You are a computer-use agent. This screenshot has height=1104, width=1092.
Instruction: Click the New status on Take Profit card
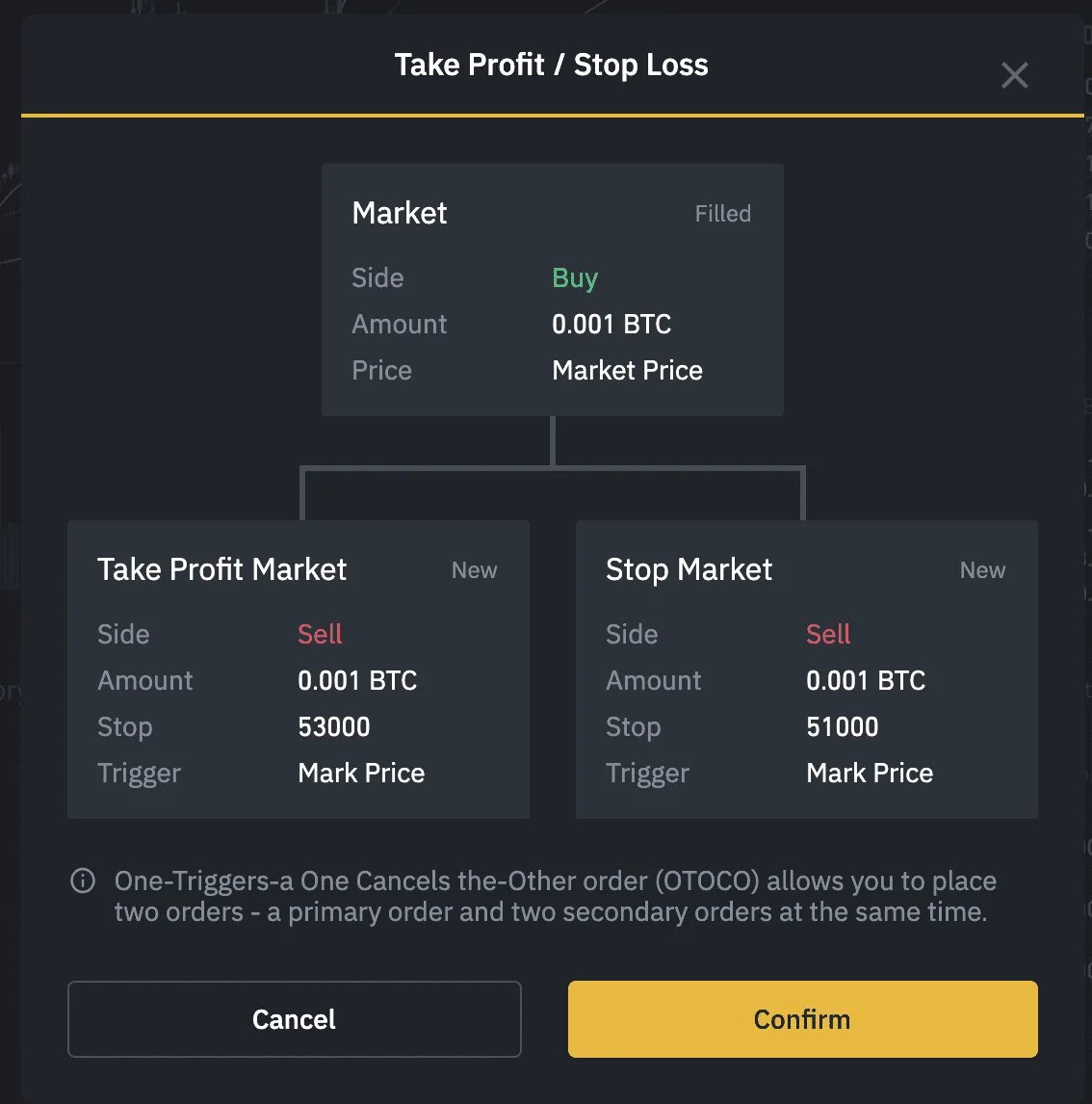tap(474, 570)
